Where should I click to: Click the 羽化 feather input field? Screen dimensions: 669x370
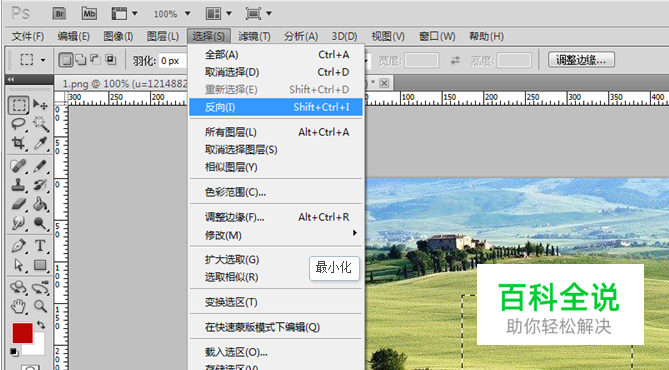[173, 61]
